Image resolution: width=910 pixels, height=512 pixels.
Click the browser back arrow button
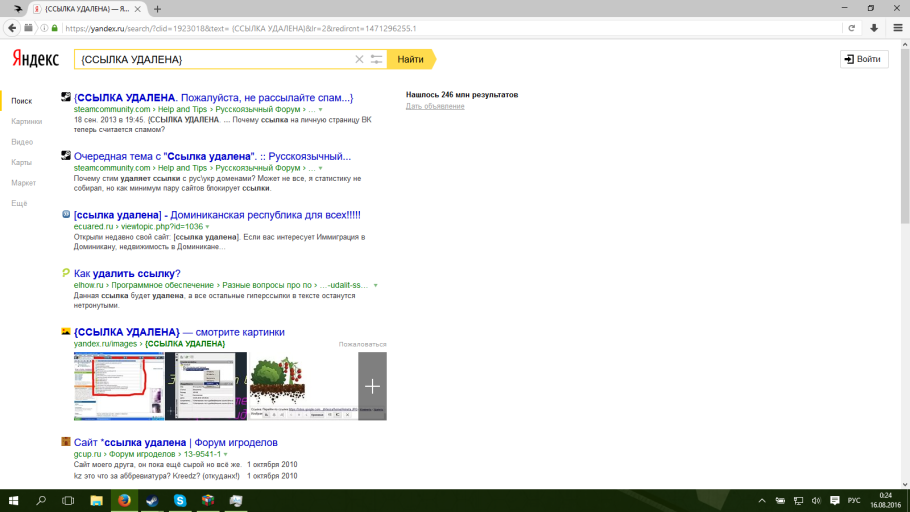(x=11, y=28)
